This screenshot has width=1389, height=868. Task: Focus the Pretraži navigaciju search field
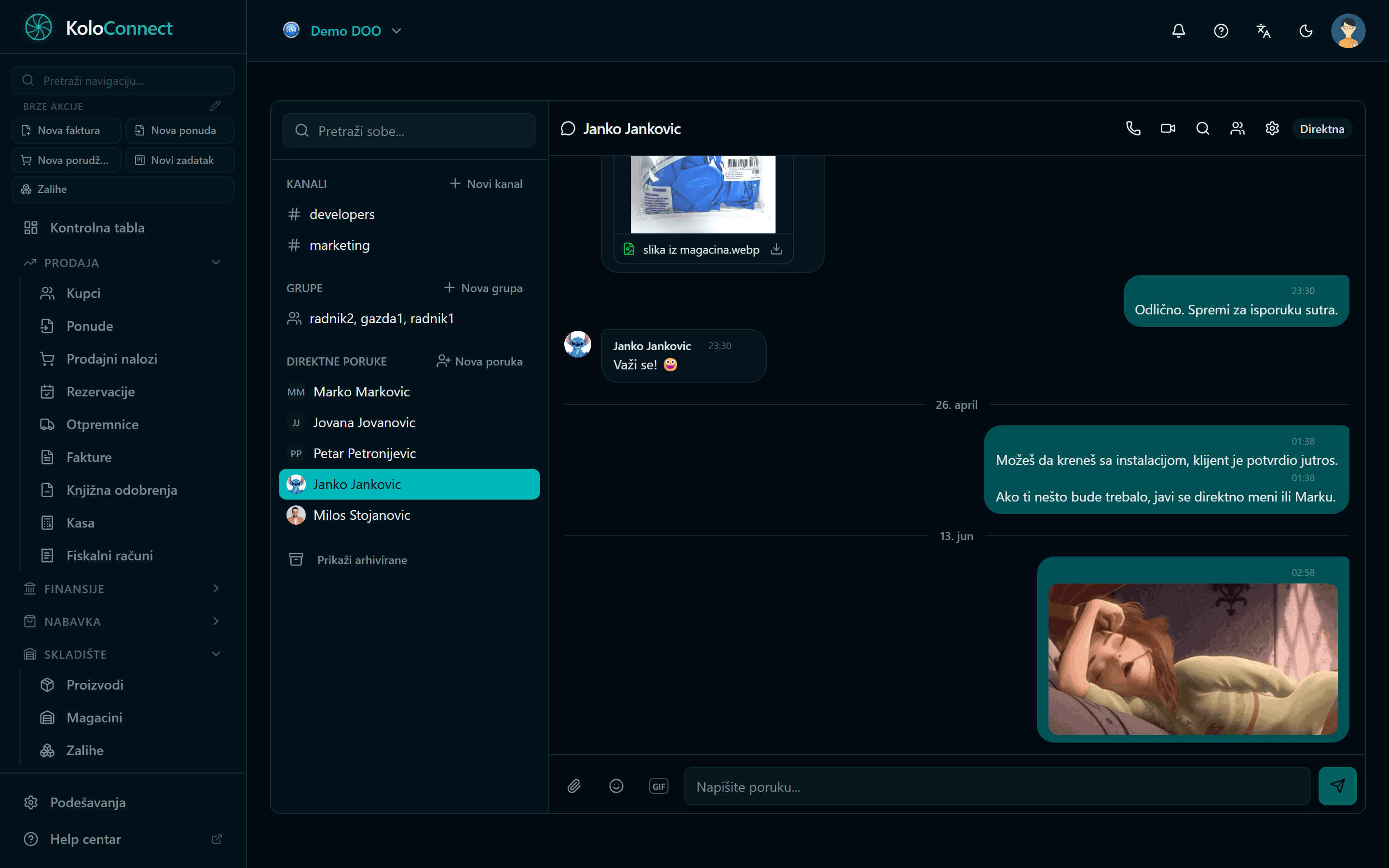coord(123,81)
